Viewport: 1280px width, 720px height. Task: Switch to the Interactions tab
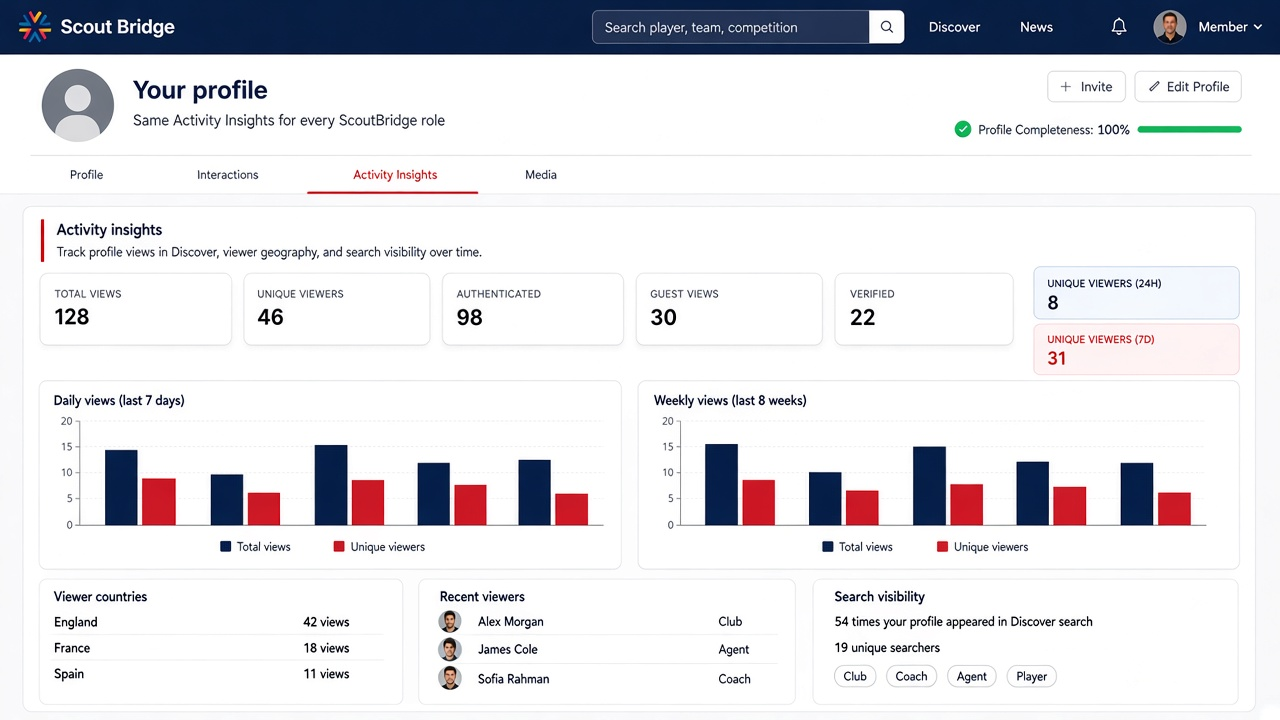227,174
